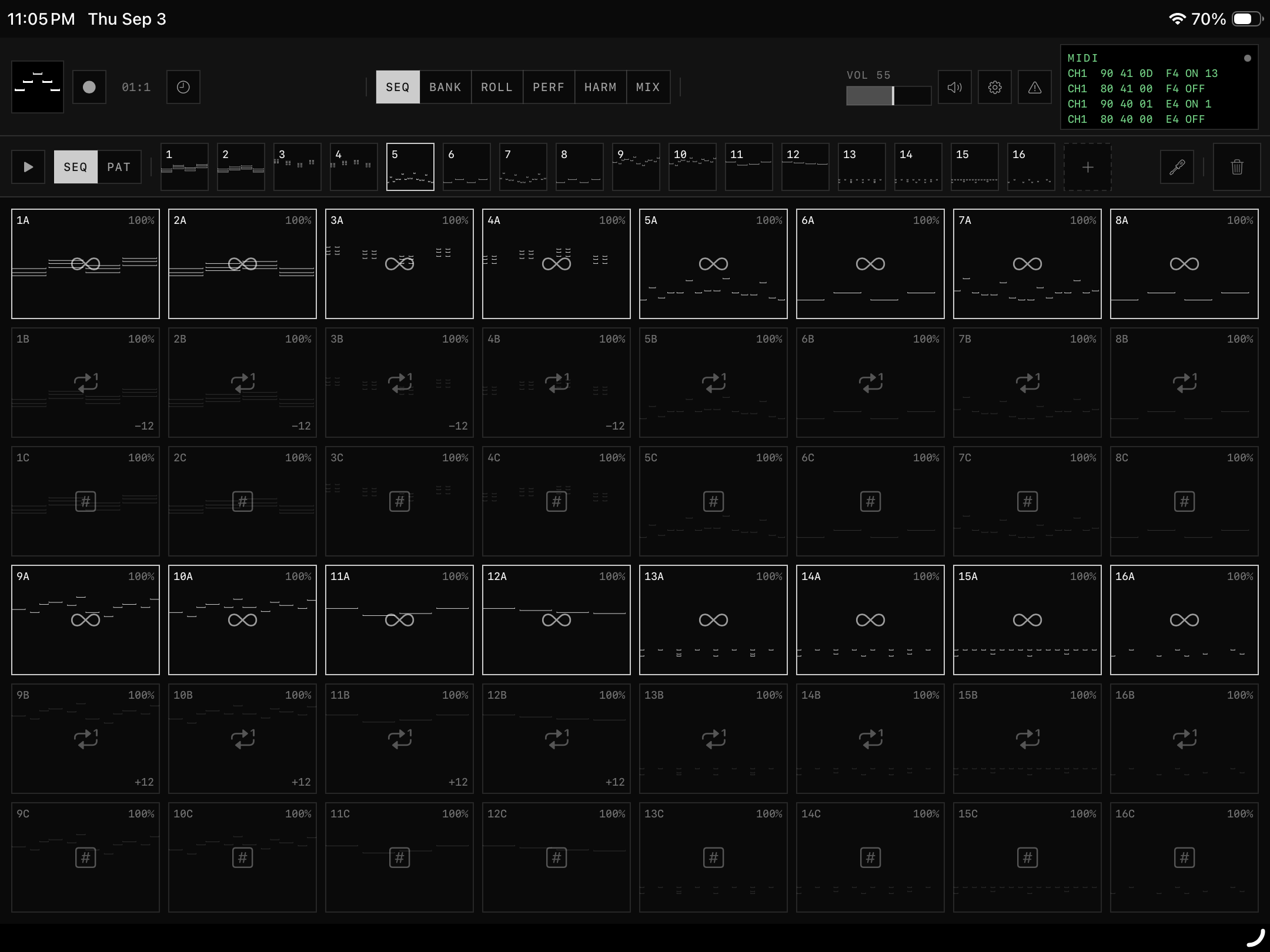
Task: Click the F4 ON 13 MIDI line
Action: tap(1143, 73)
